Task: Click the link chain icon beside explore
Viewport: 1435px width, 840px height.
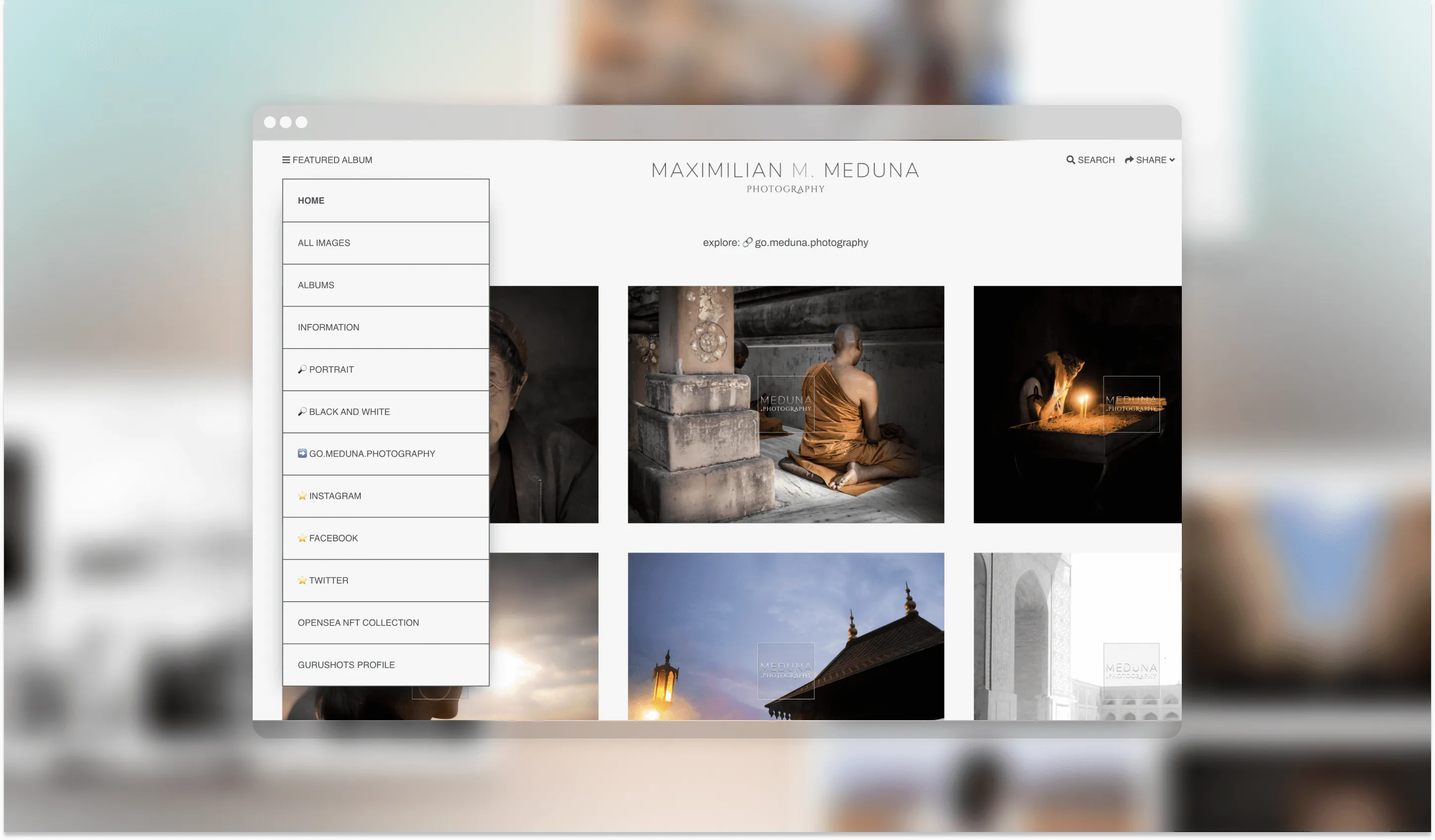Action: [748, 242]
